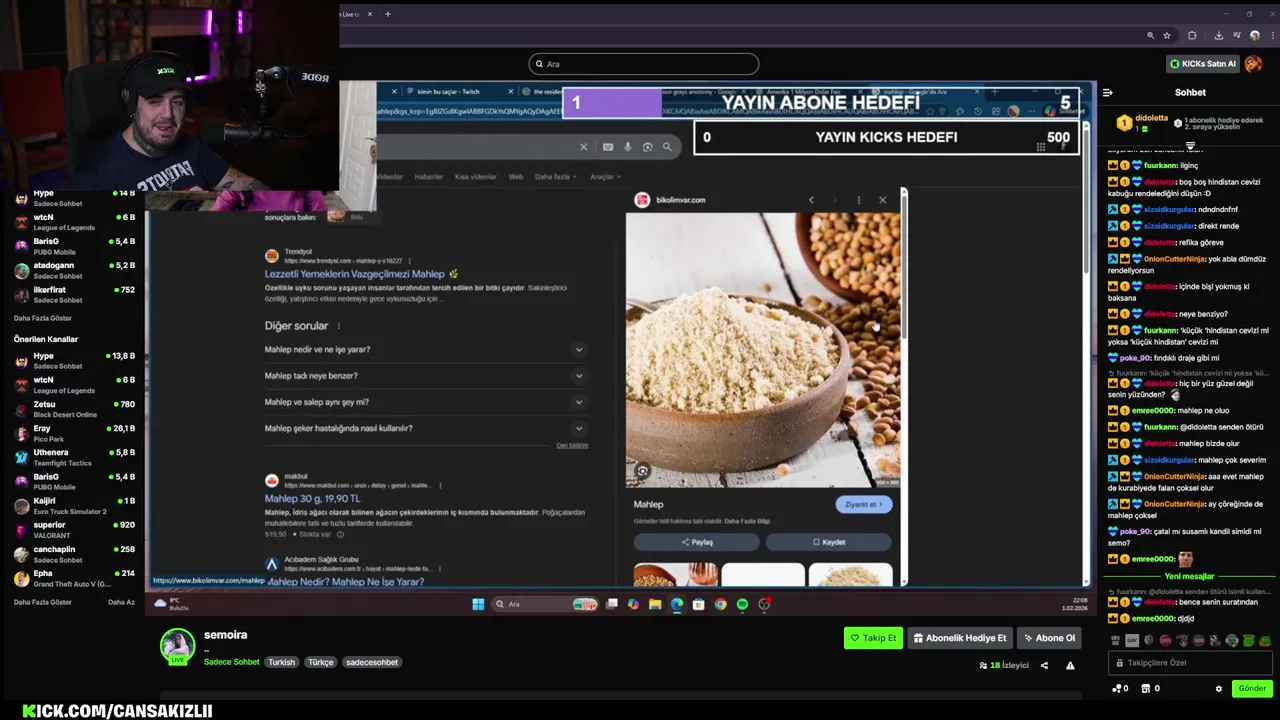Image resolution: width=1280 pixels, height=720 pixels.
Task: Open the Uthenera Teamfight Tactics channel
Action: coord(75,457)
